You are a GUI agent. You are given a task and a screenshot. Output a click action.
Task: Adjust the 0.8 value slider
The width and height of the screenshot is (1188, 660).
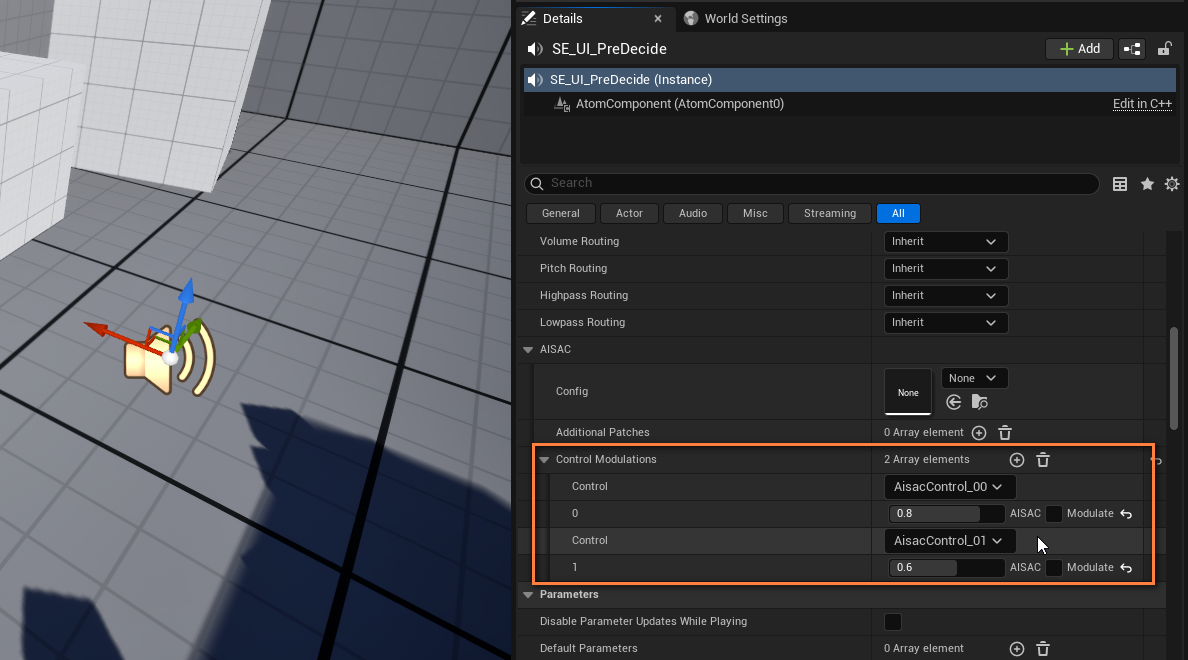point(947,514)
